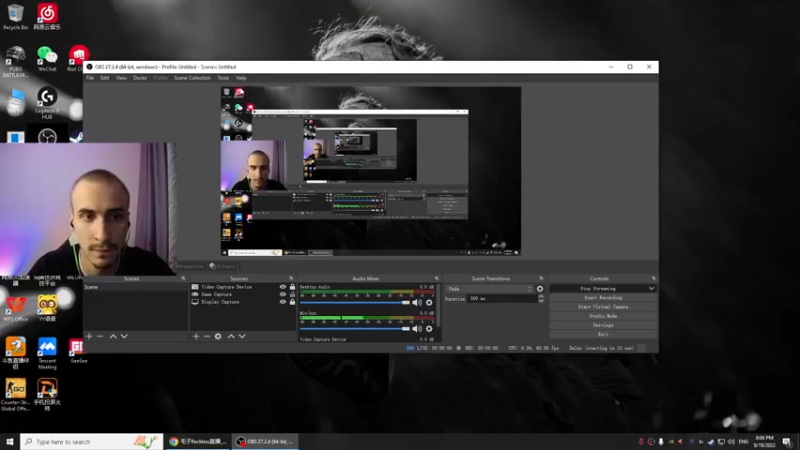Open source Properties button below preview
Screen dimensions: 800x450
point(190,266)
